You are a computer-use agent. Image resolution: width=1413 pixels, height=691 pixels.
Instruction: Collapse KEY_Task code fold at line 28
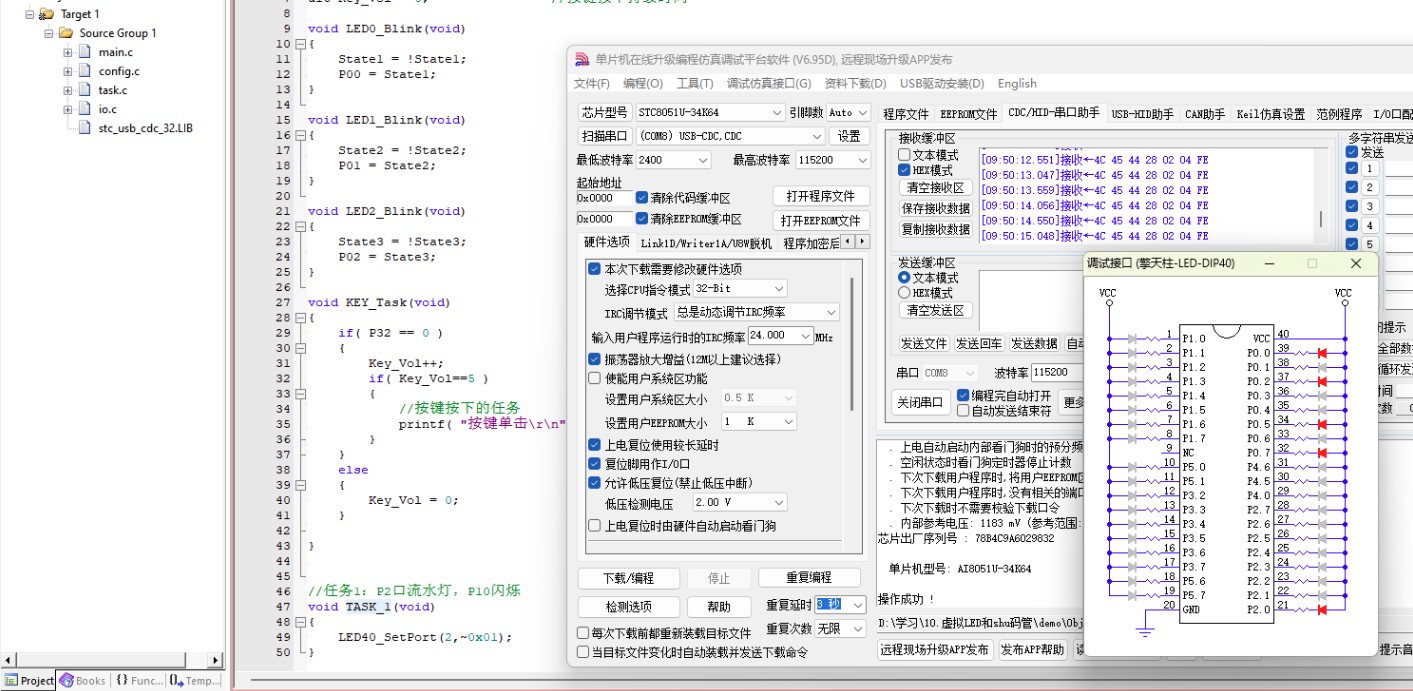[300, 318]
